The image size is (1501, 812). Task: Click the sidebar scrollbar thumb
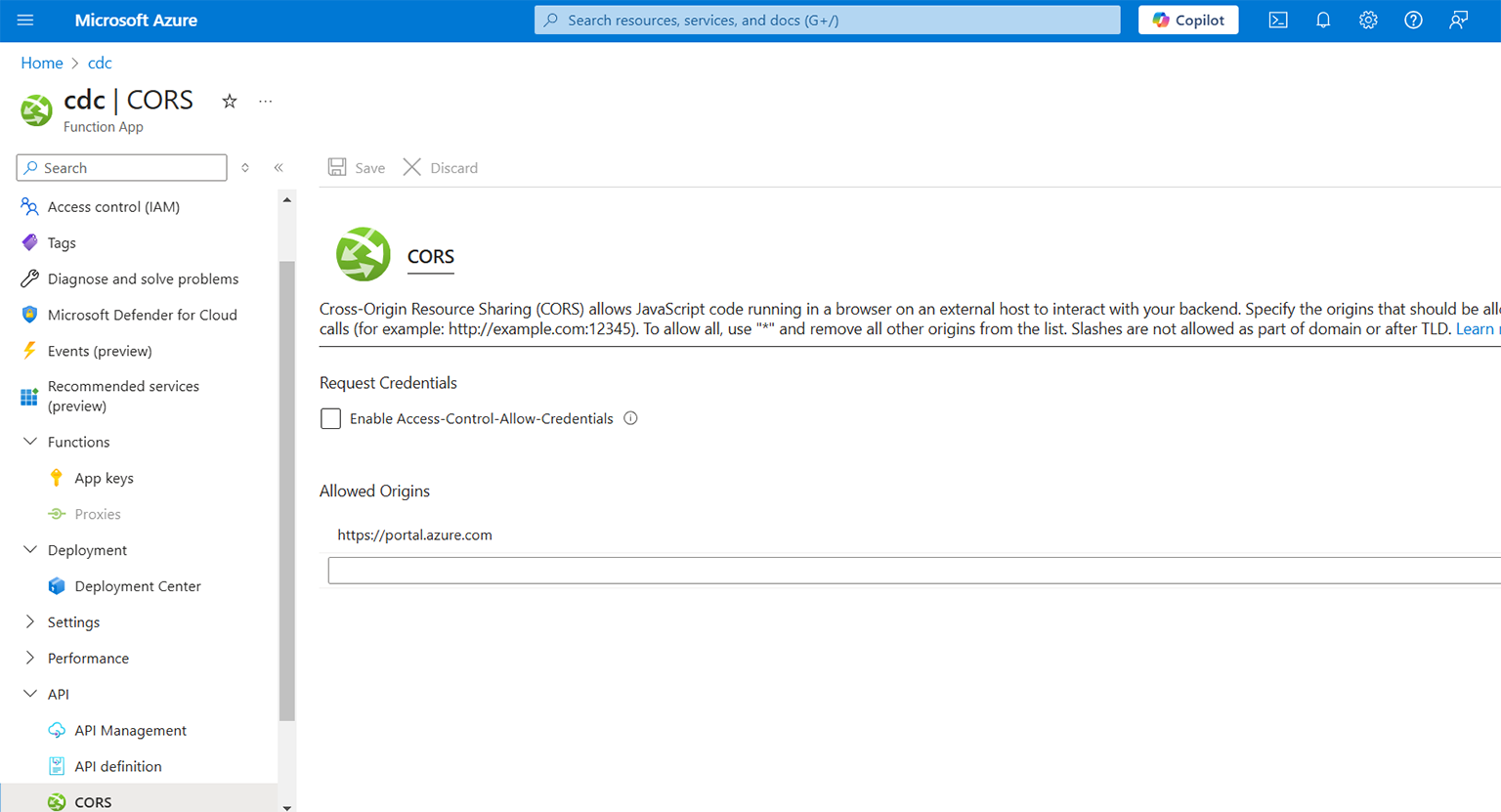pyautogui.click(x=286, y=491)
